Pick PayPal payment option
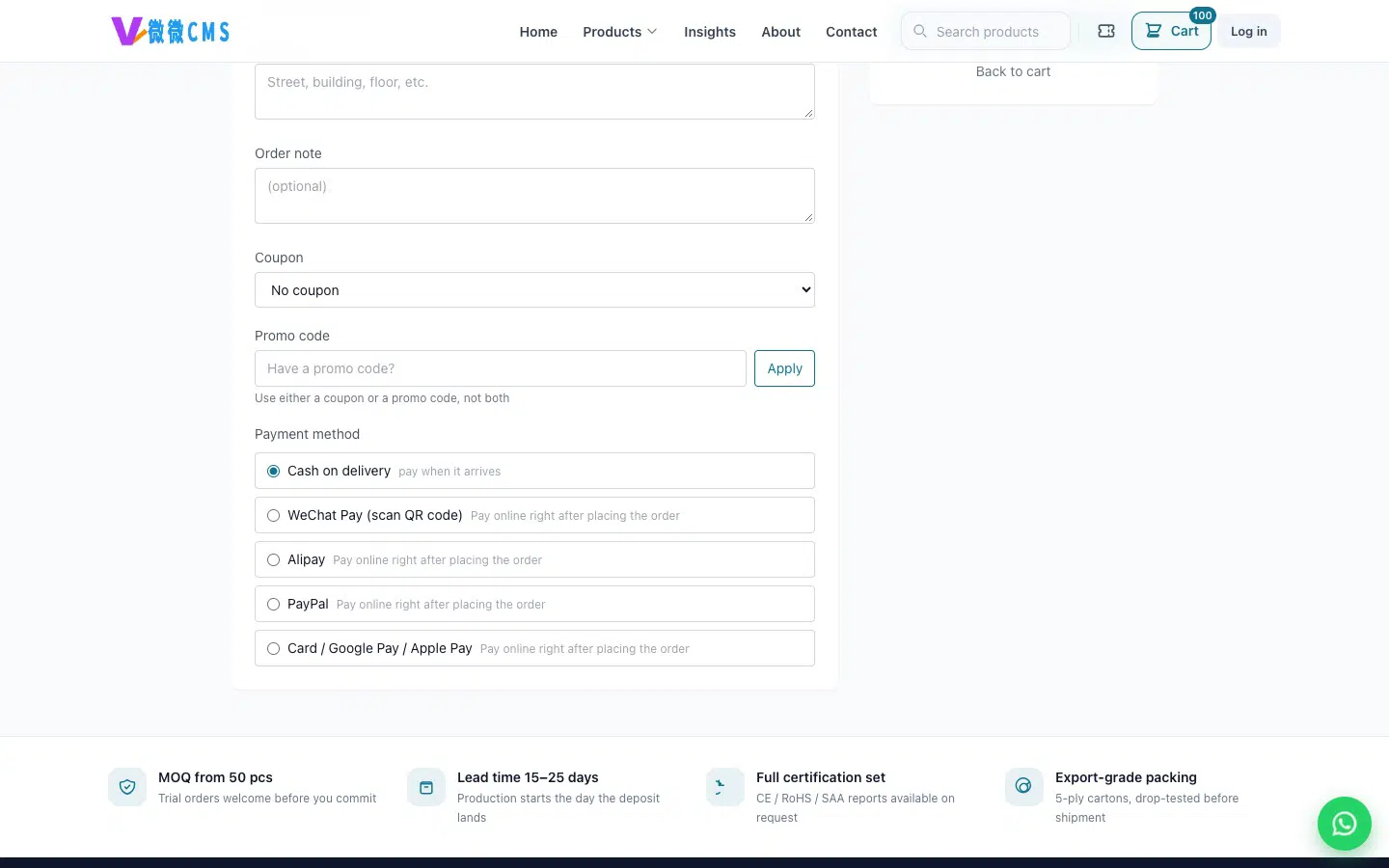The height and width of the screenshot is (868, 1389). (x=534, y=604)
